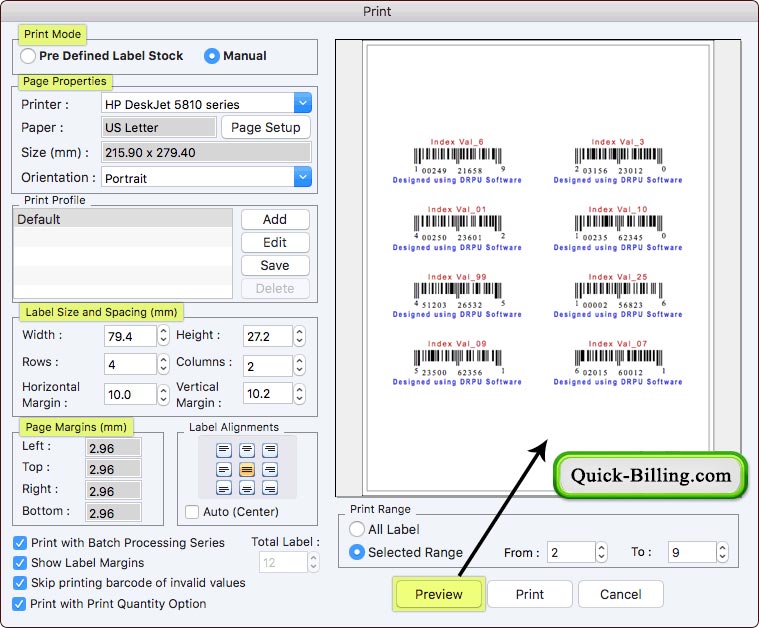Toggle Show Label Margins checkbox

tap(20, 563)
